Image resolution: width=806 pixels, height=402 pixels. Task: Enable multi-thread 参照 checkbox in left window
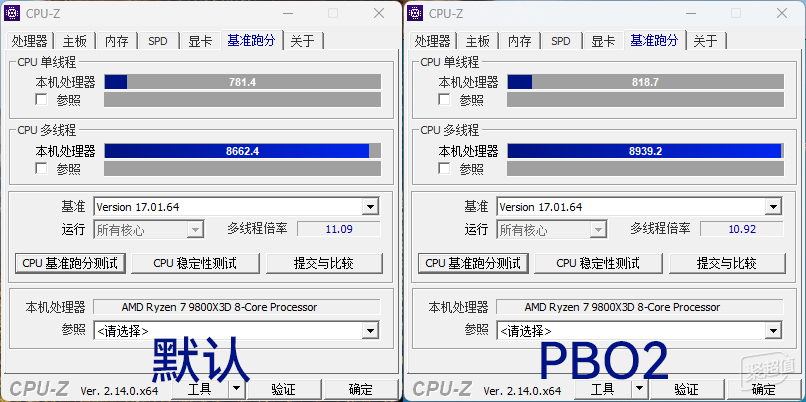[x=41, y=168]
